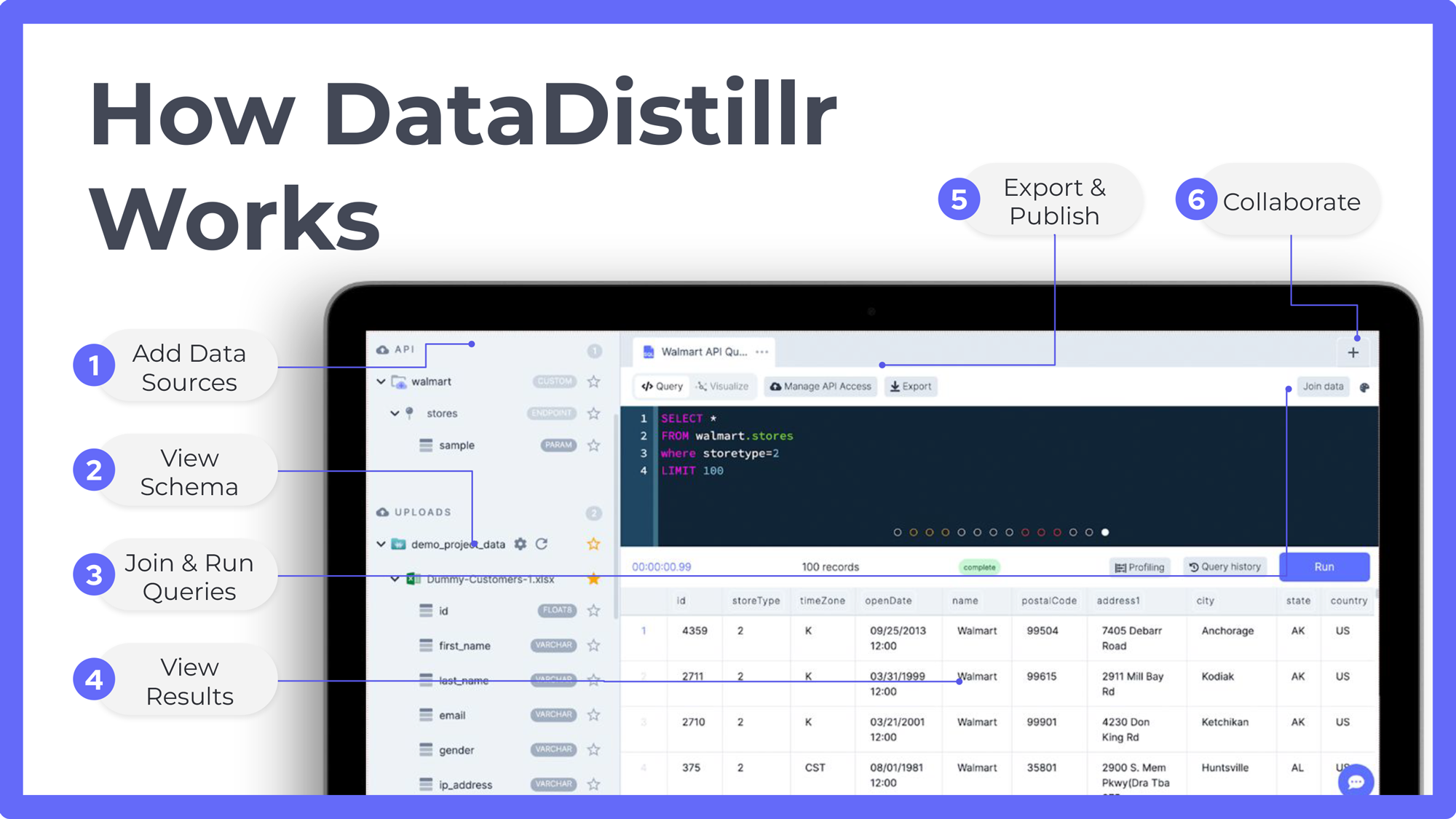Click the settings gear beside demo_project_data

point(521,544)
